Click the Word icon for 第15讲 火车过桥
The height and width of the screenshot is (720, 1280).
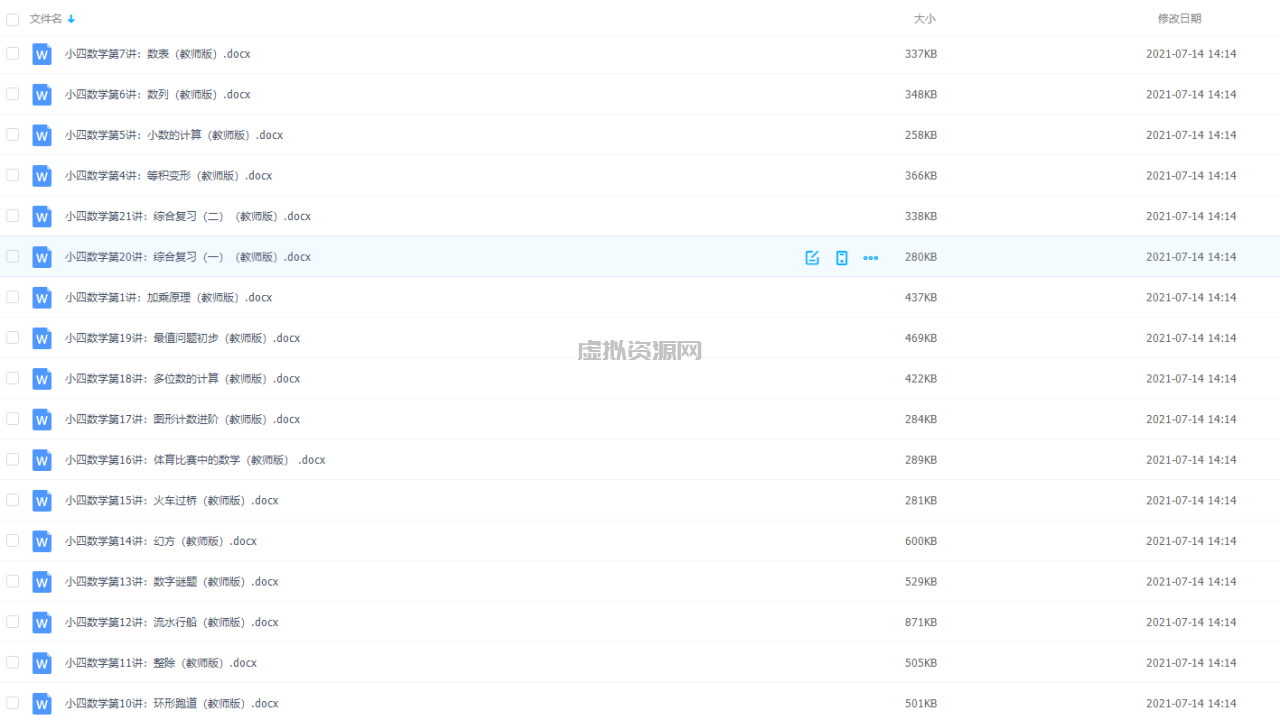[x=41, y=501]
